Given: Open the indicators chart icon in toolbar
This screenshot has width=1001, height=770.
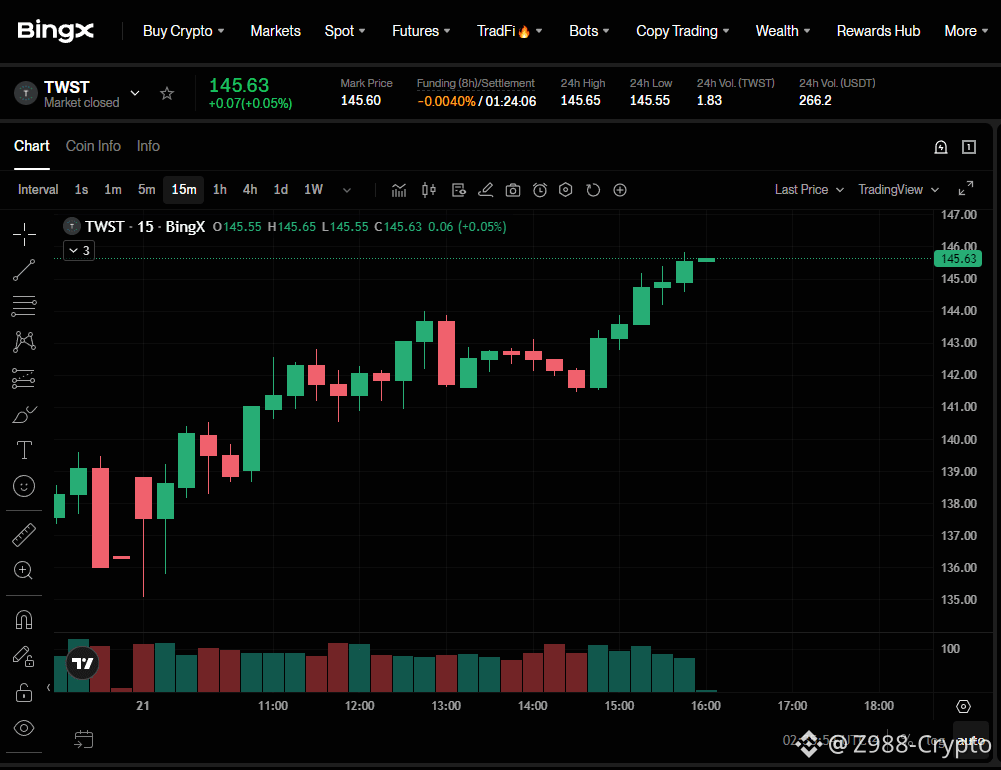Looking at the screenshot, I should coord(399,190).
